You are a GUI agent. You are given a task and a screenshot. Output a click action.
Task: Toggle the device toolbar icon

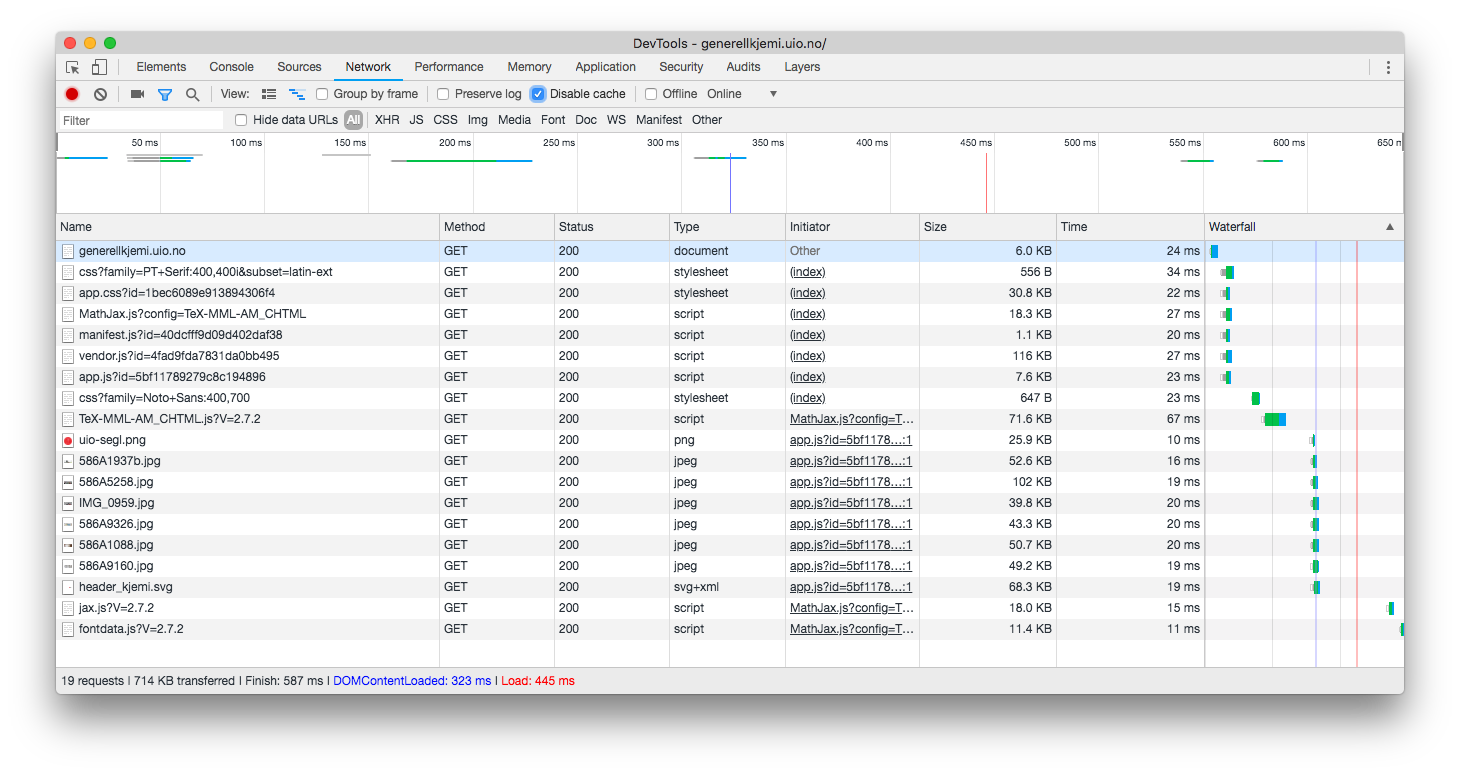(99, 67)
